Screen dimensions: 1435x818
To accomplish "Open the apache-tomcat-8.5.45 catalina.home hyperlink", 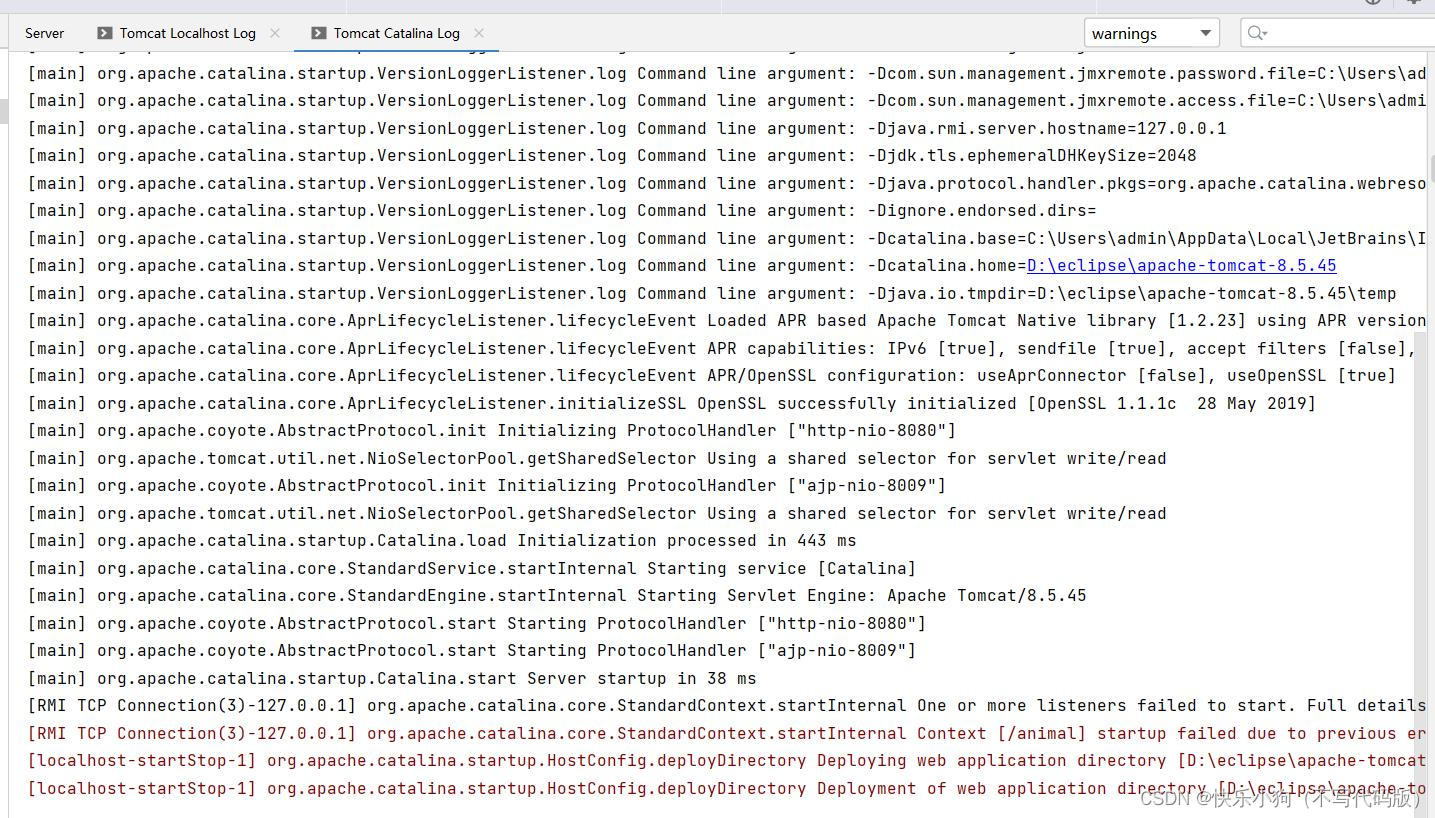I will click(1181, 265).
